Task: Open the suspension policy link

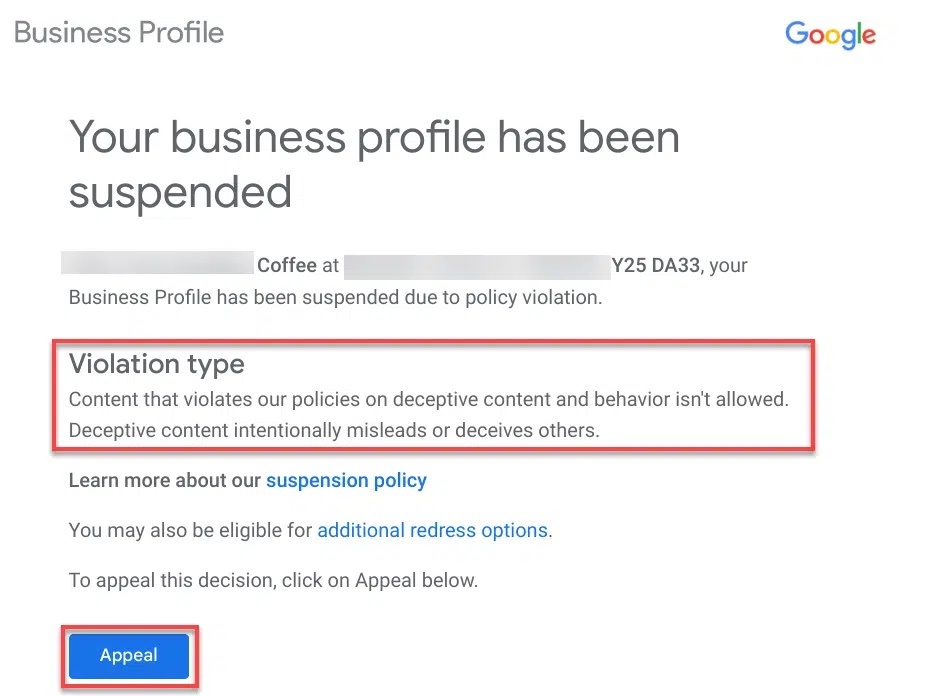Action: 346,480
